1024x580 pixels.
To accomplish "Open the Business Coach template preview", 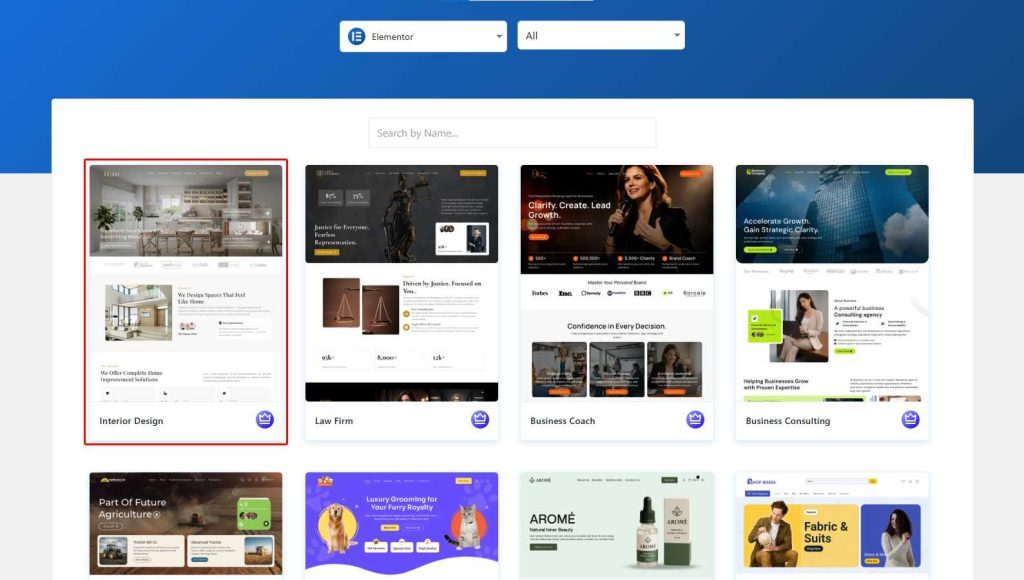I will (616, 283).
